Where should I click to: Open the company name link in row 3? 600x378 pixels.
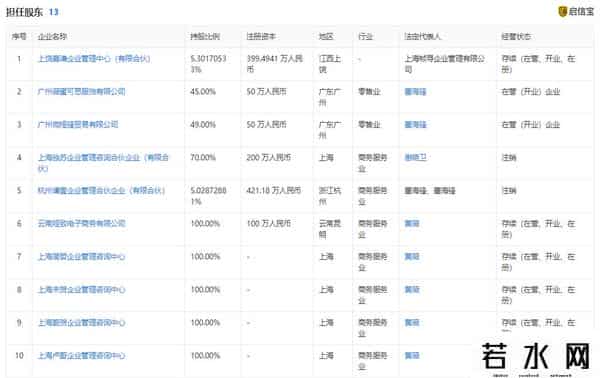point(78,124)
